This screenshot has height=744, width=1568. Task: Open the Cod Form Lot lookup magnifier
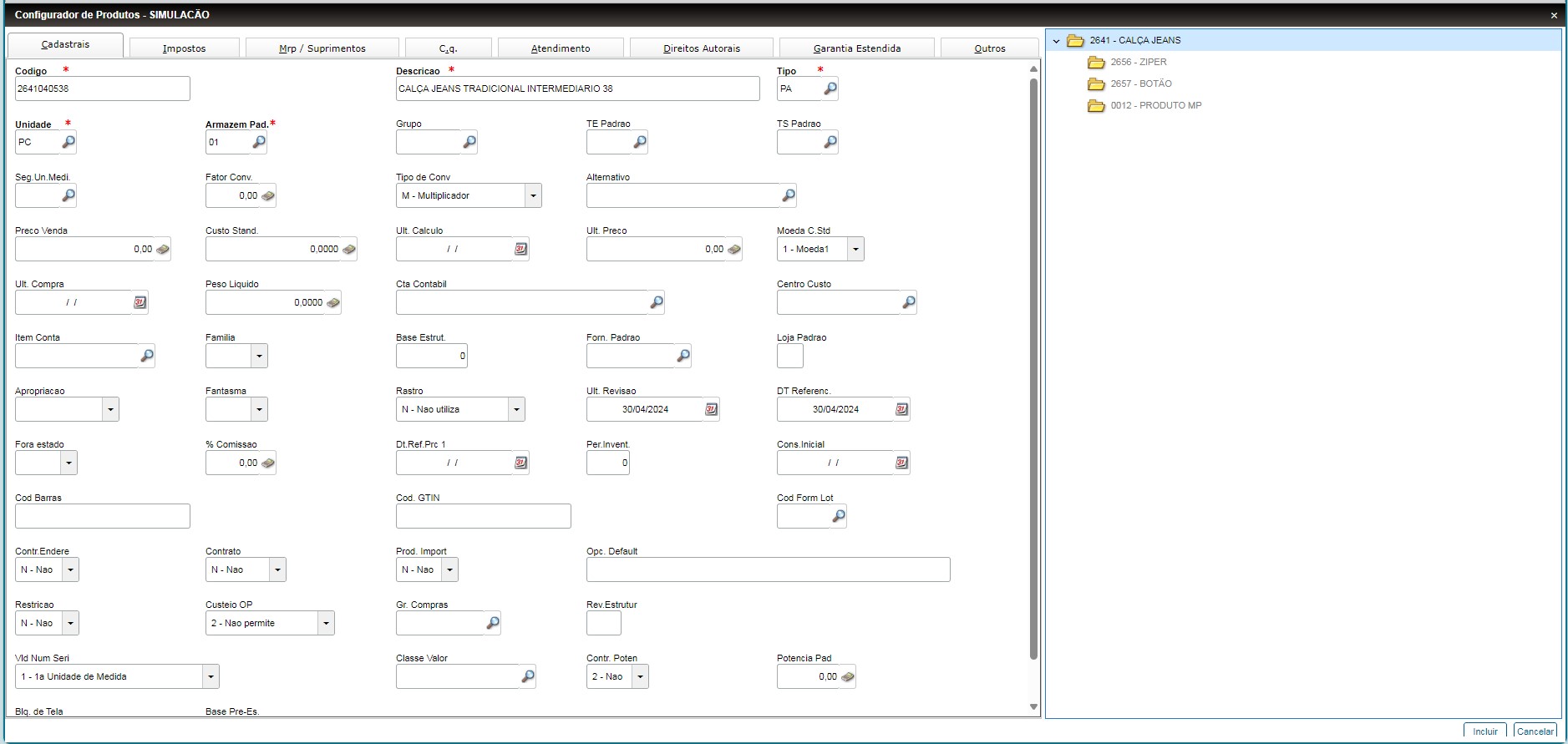point(839,516)
